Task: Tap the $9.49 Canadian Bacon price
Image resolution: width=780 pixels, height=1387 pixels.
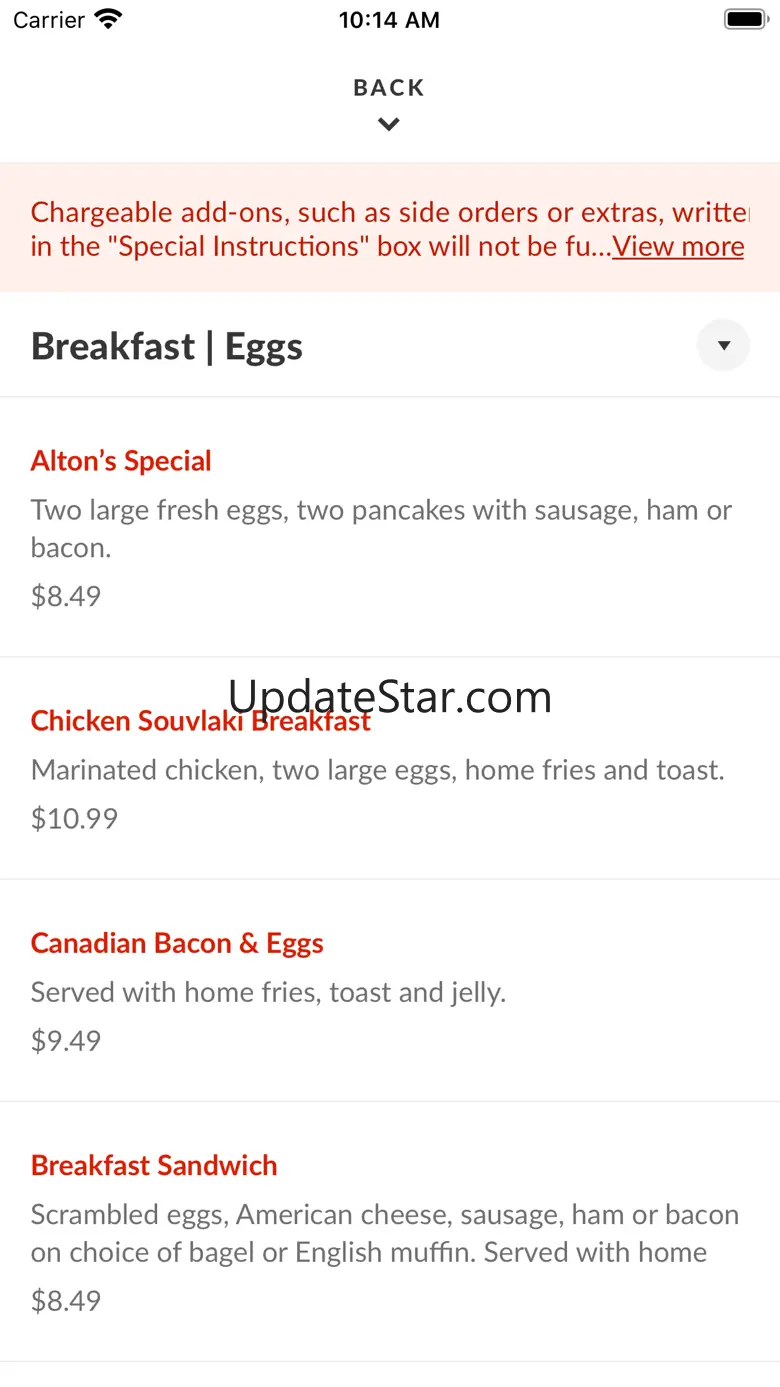Action: click(x=66, y=1040)
